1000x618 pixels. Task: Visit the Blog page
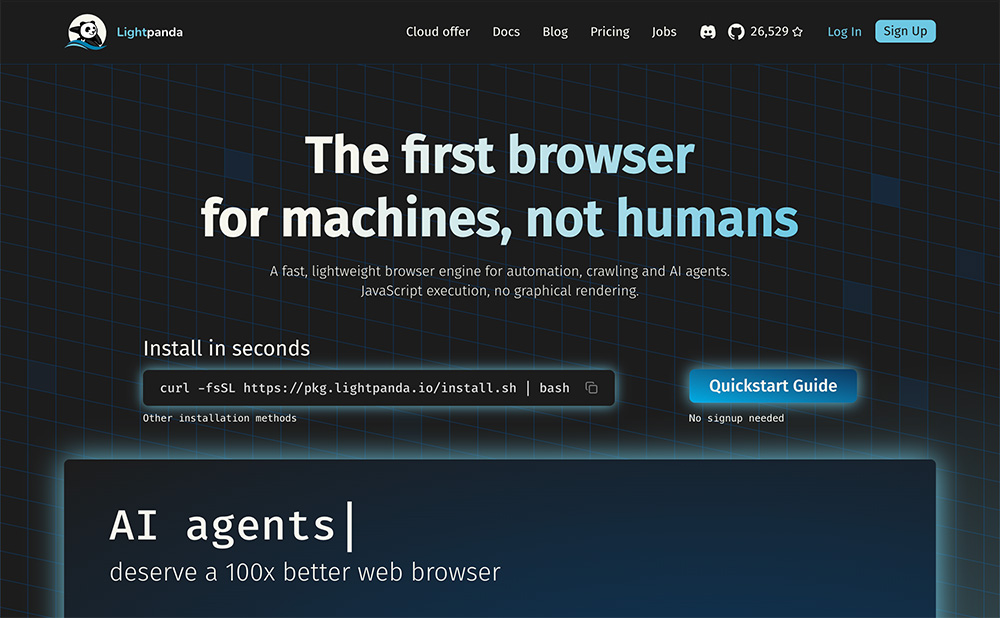pyautogui.click(x=555, y=32)
